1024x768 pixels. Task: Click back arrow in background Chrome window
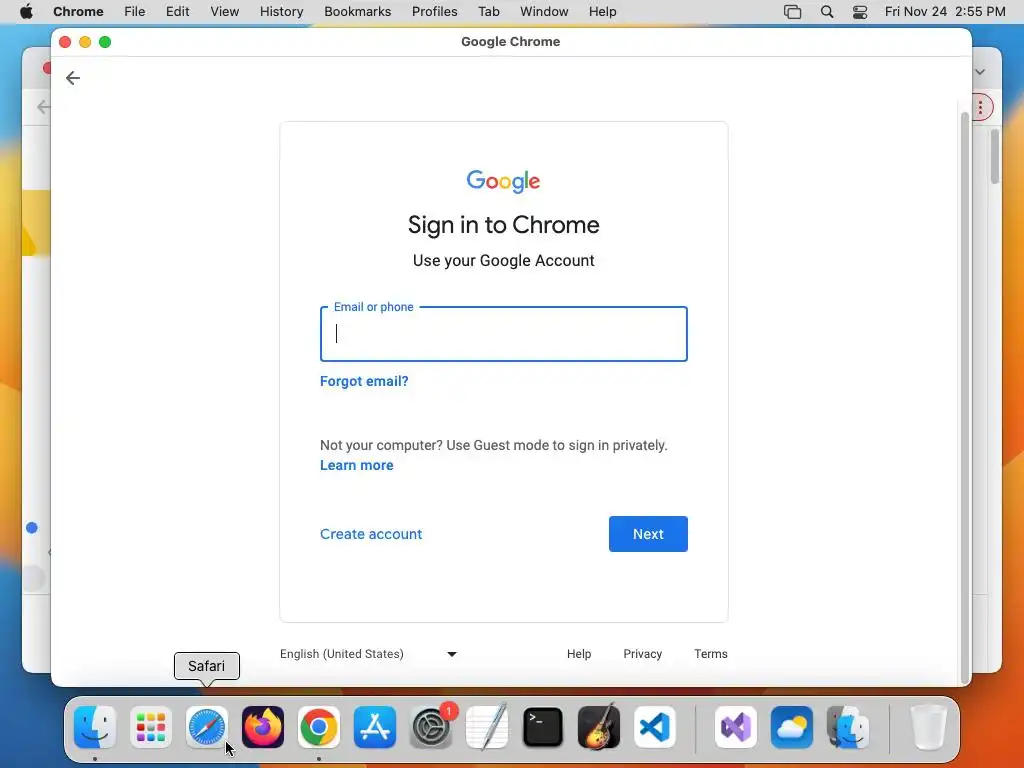click(43, 107)
